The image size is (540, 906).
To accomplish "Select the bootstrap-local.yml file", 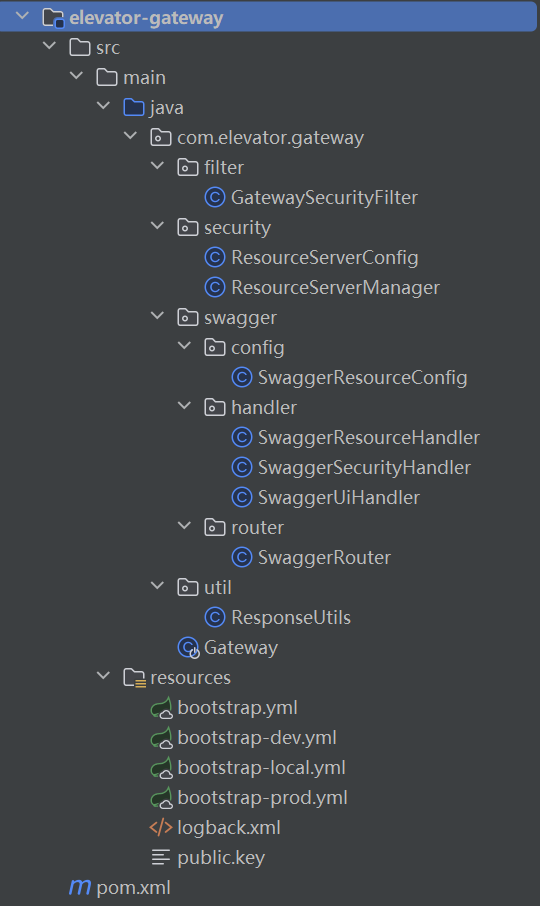I will point(261,767).
